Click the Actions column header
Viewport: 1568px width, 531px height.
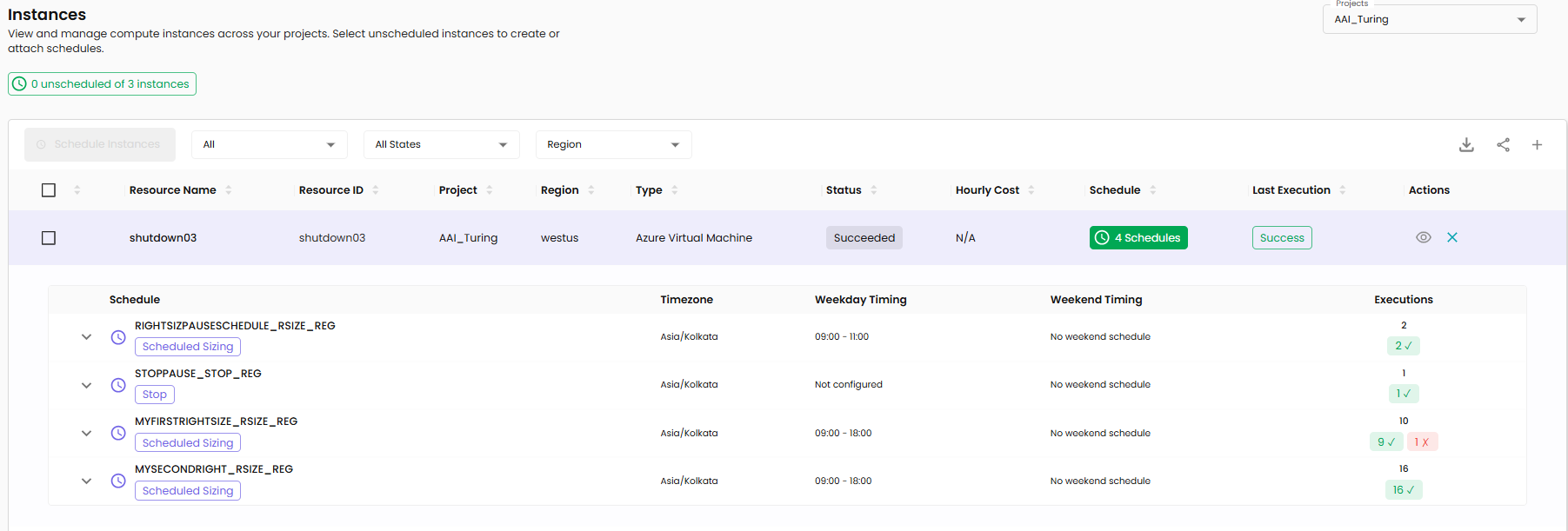[1429, 190]
